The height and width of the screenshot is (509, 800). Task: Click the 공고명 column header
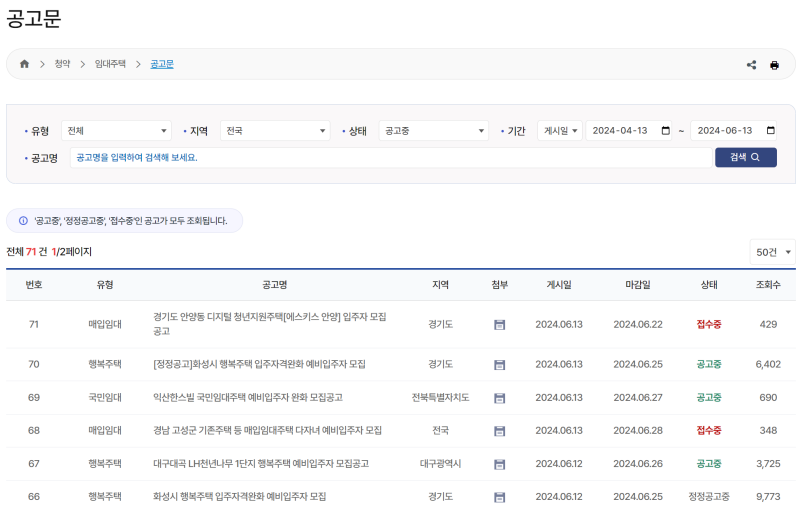click(274, 285)
